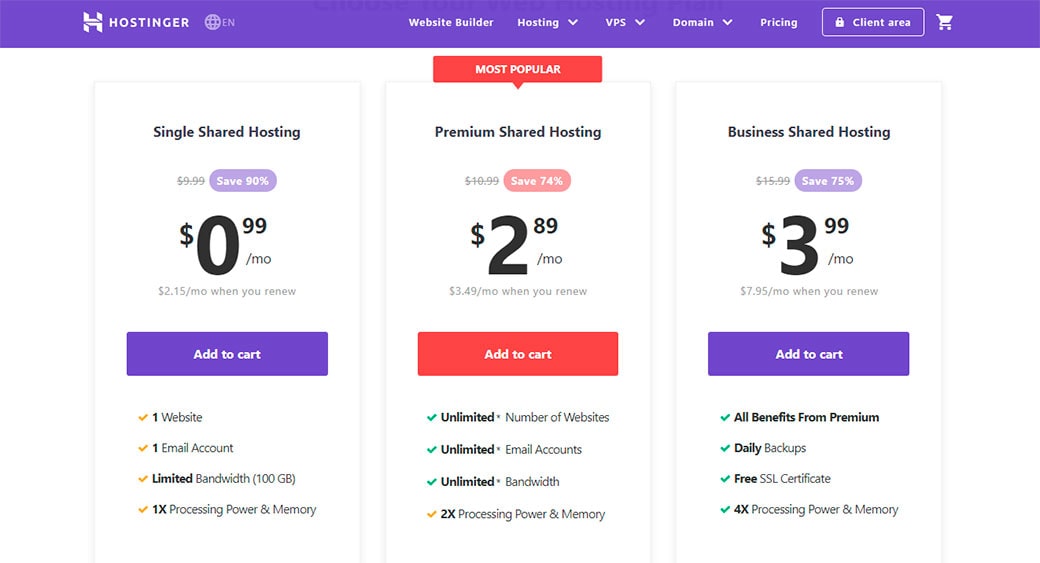1040x563 pixels.
Task: Go to the Pricing page
Action: coord(779,22)
